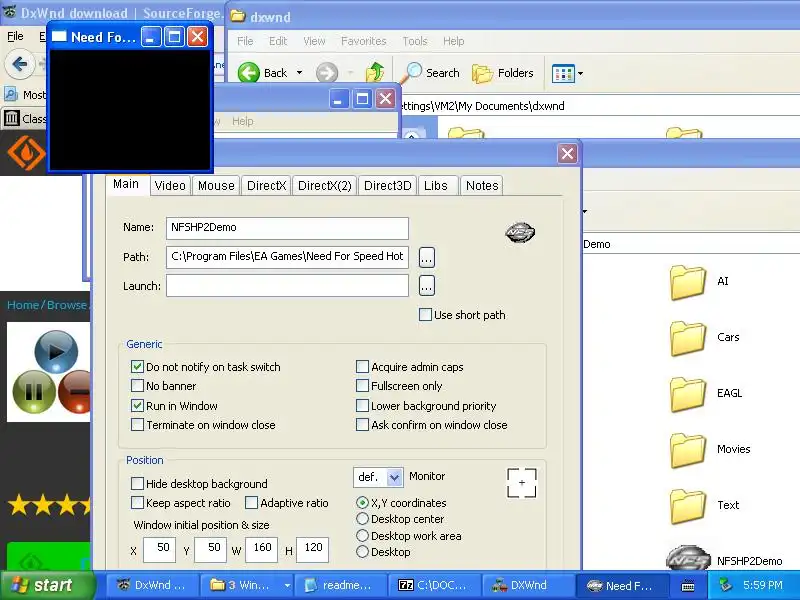Screen dimensions: 800x600
Task: Check Adaptive ratio
Action: pyautogui.click(x=251, y=503)
